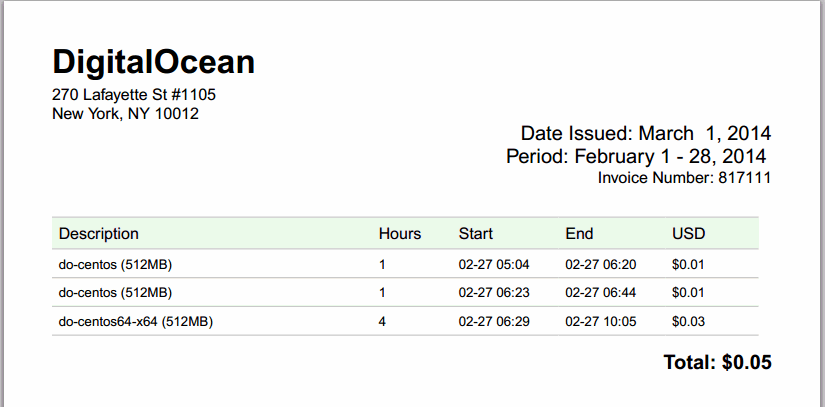Click the $0.03 charge amount
The height and width of the screenshot is (407, 825).
click(x=688, y=321)
